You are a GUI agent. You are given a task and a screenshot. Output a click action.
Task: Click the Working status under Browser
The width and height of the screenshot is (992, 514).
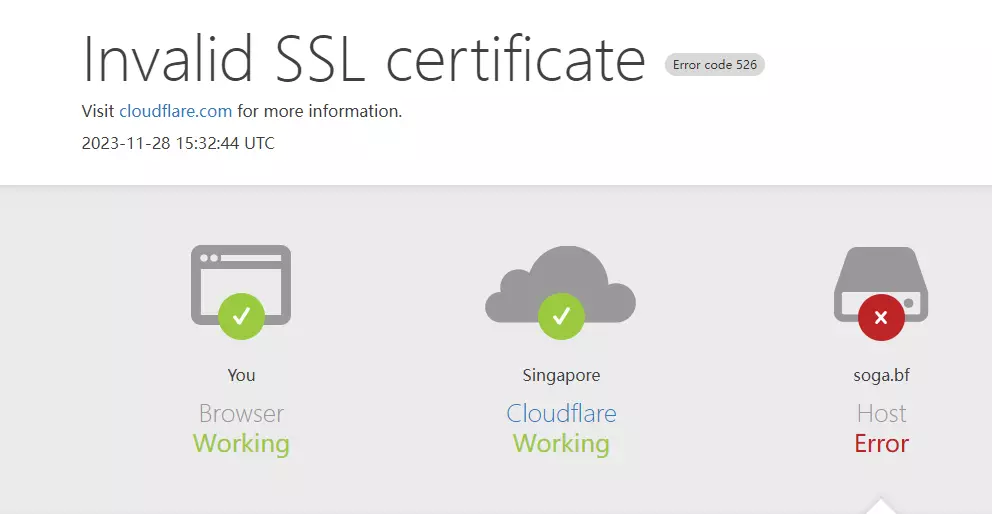pyautogui.click(x=241, y=443)
